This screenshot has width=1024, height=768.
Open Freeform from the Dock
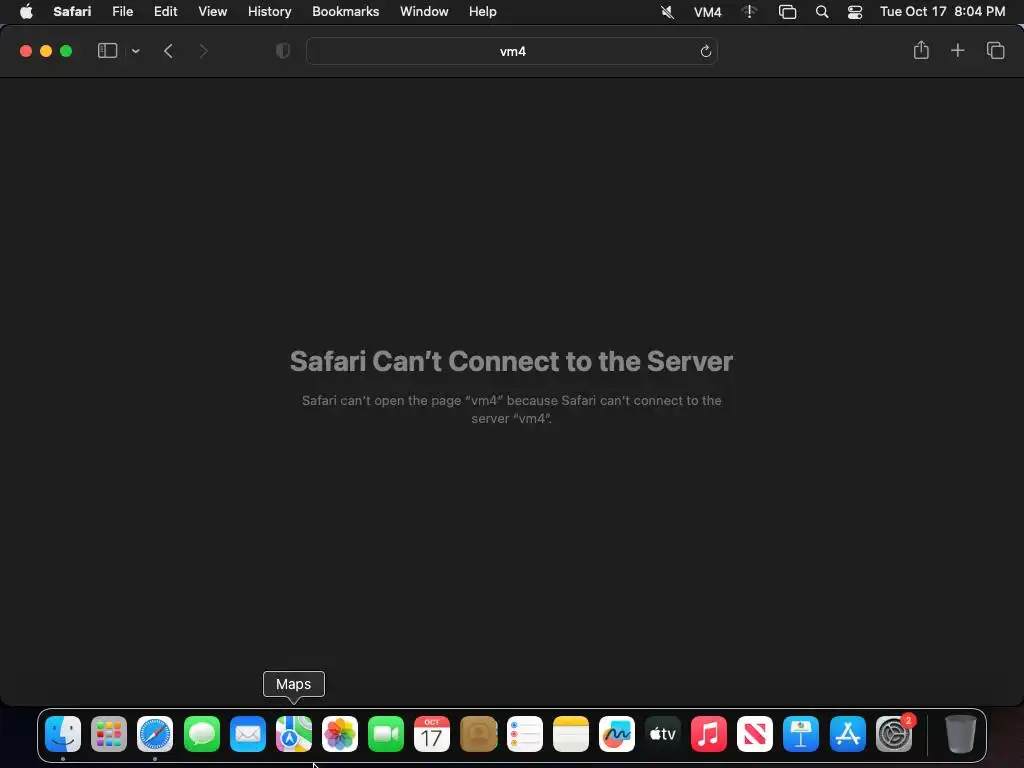[616, 734]
